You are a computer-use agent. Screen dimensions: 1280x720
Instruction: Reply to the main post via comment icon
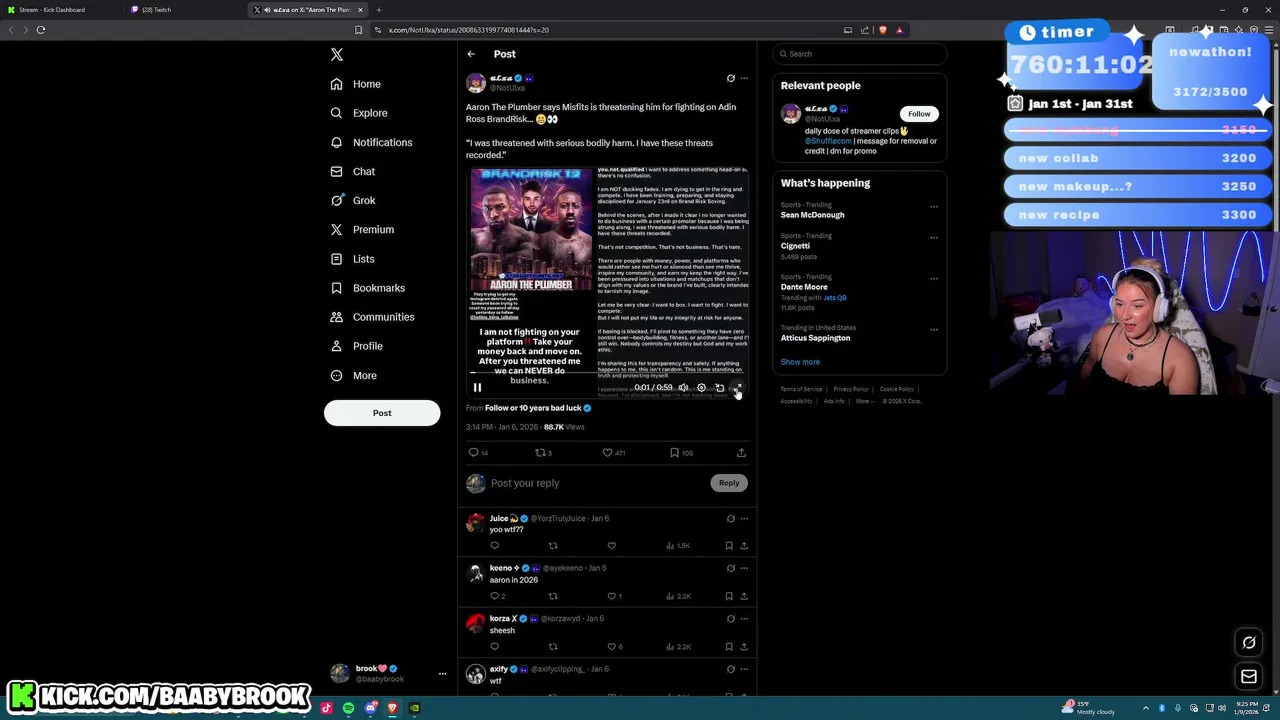point(473,453)
